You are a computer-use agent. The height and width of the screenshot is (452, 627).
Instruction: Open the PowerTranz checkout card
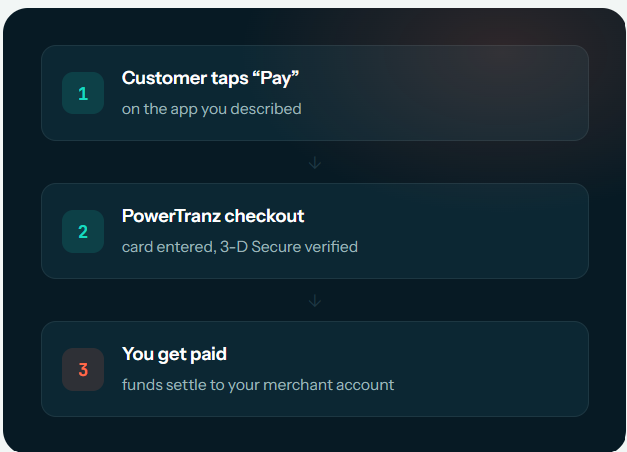pyautogui.click(x=315, y=231)
